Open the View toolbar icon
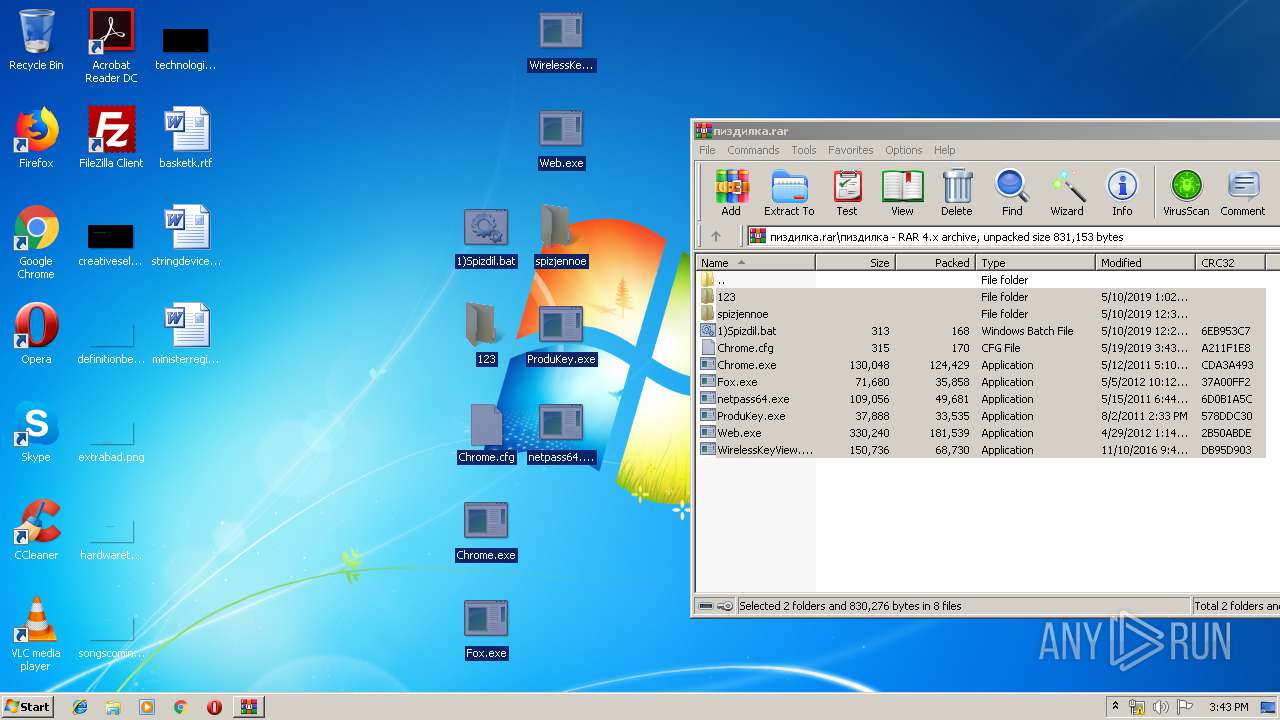This screenshot has width=1280, height=720. click(902, 193)
